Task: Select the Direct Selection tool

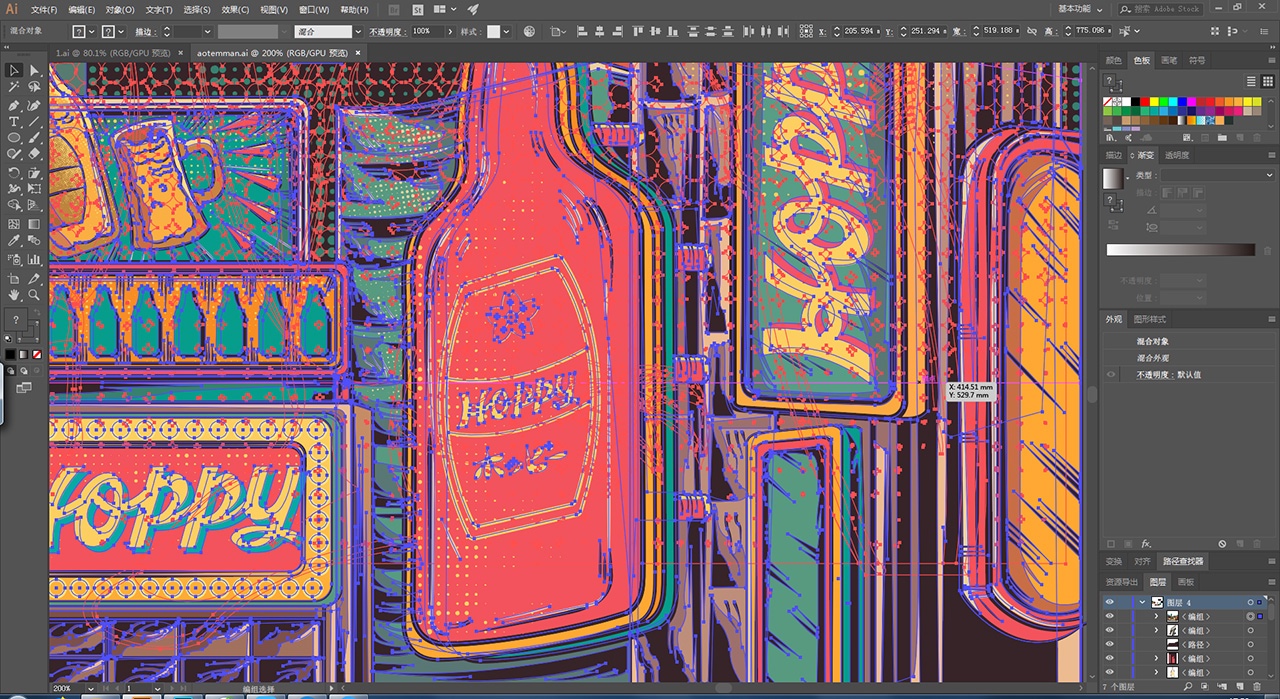Action: click(x=34, y=71)
